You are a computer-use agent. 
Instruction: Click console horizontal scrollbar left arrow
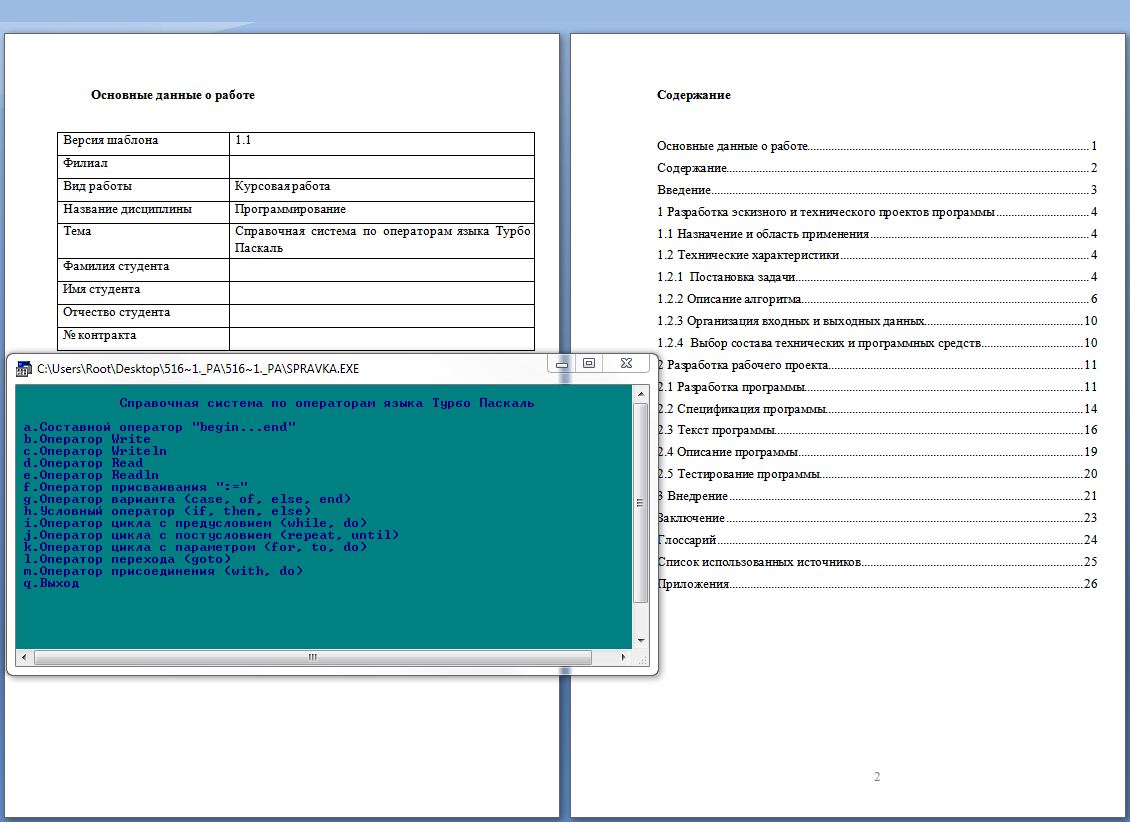(x=25, y=657)
